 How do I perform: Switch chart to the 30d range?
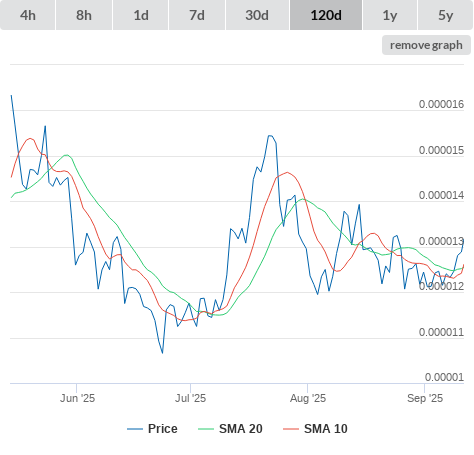coord(257,15)
